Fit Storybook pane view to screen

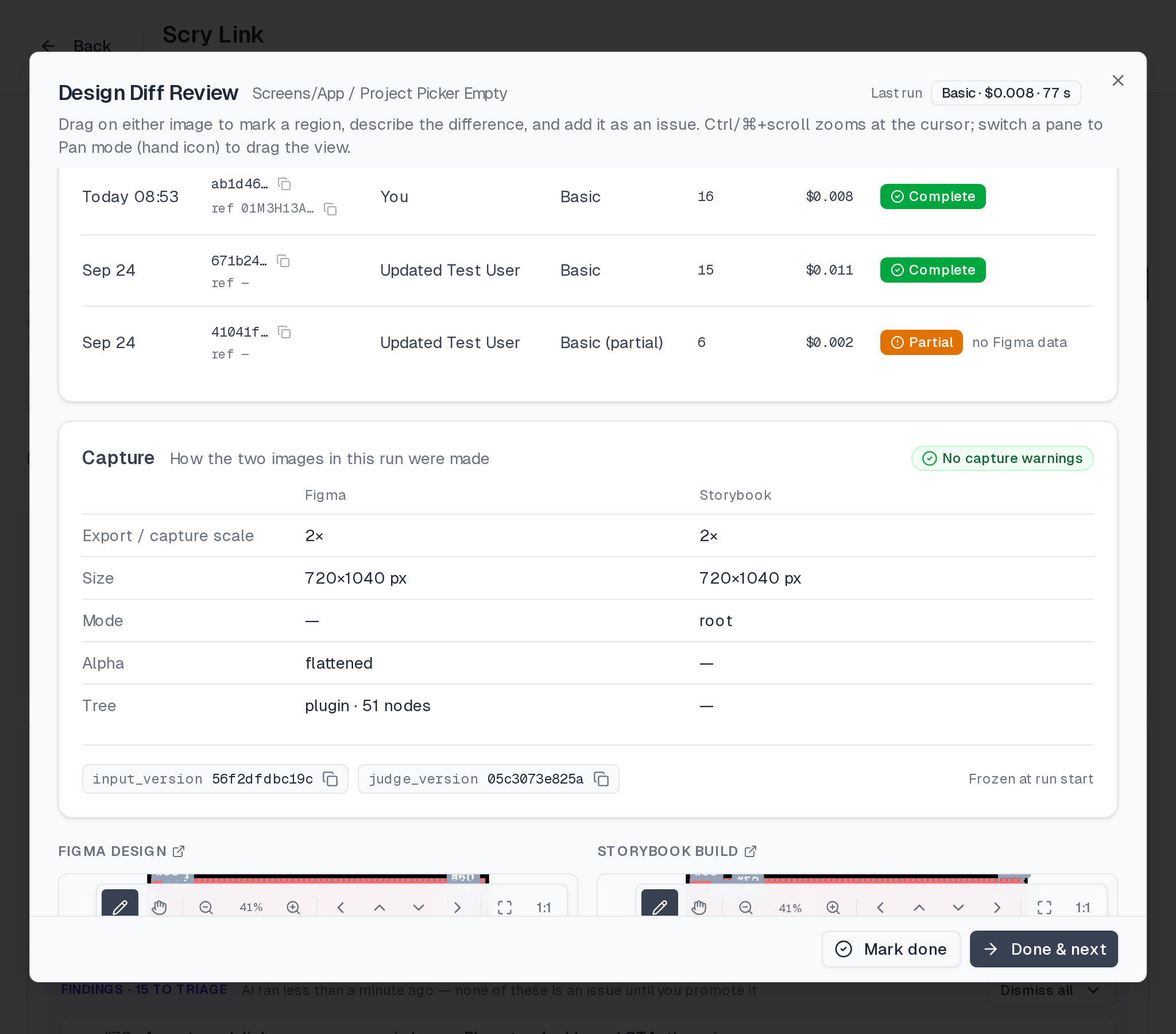pos(1045,908)
